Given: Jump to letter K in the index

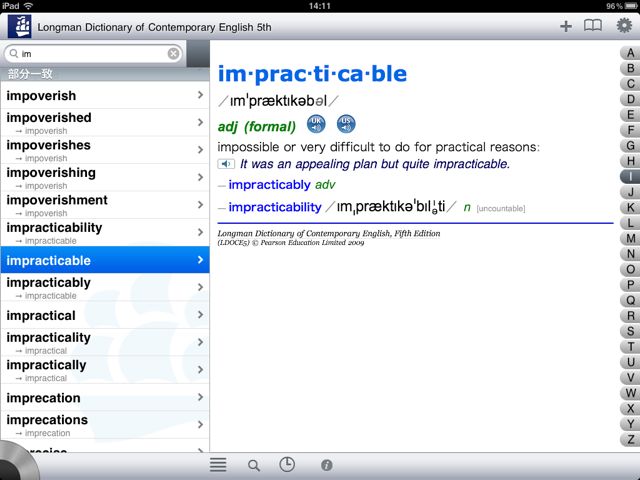Looking at the screenshot, I should point(630,208).
